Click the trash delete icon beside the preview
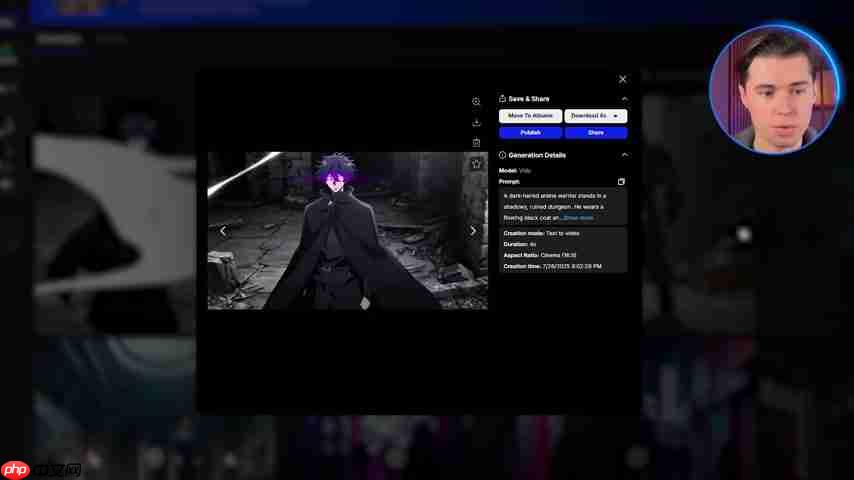The image size is (854, 480). (x=476, y=143)
